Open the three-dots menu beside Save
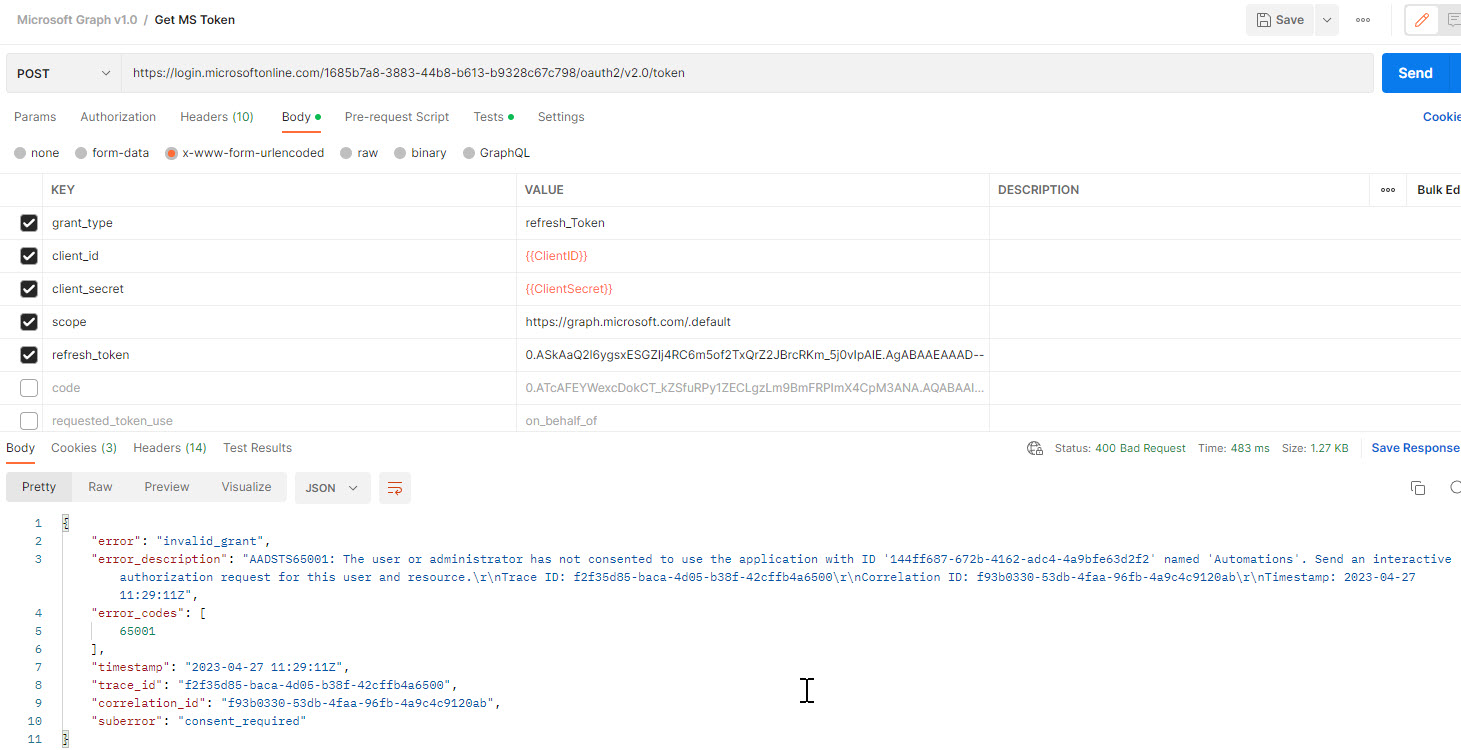 [1362, 20]
